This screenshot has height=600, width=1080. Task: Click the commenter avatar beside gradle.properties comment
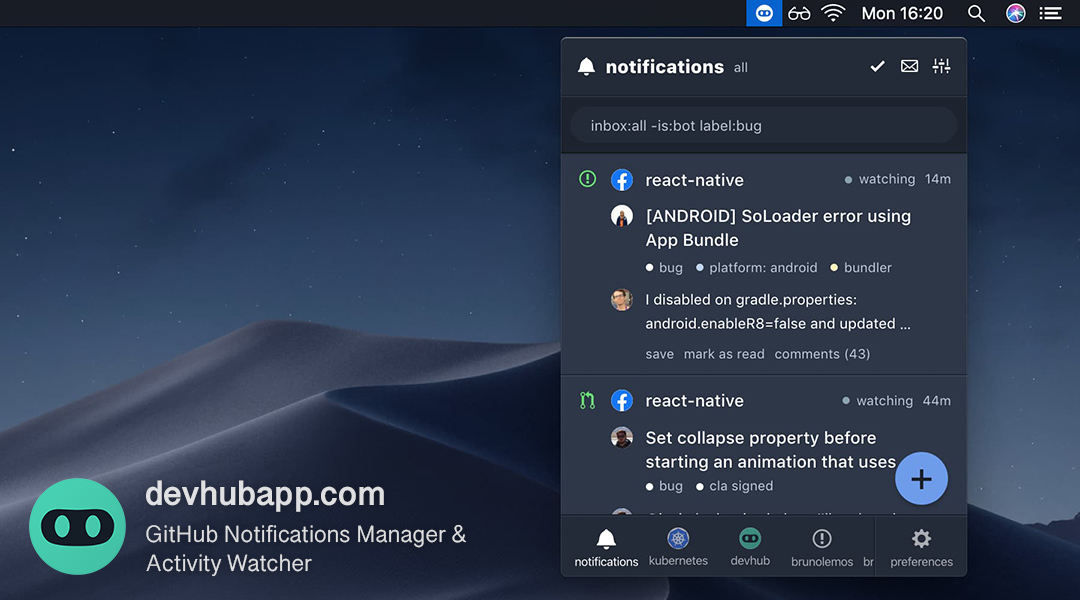click(x=621, y=300)
